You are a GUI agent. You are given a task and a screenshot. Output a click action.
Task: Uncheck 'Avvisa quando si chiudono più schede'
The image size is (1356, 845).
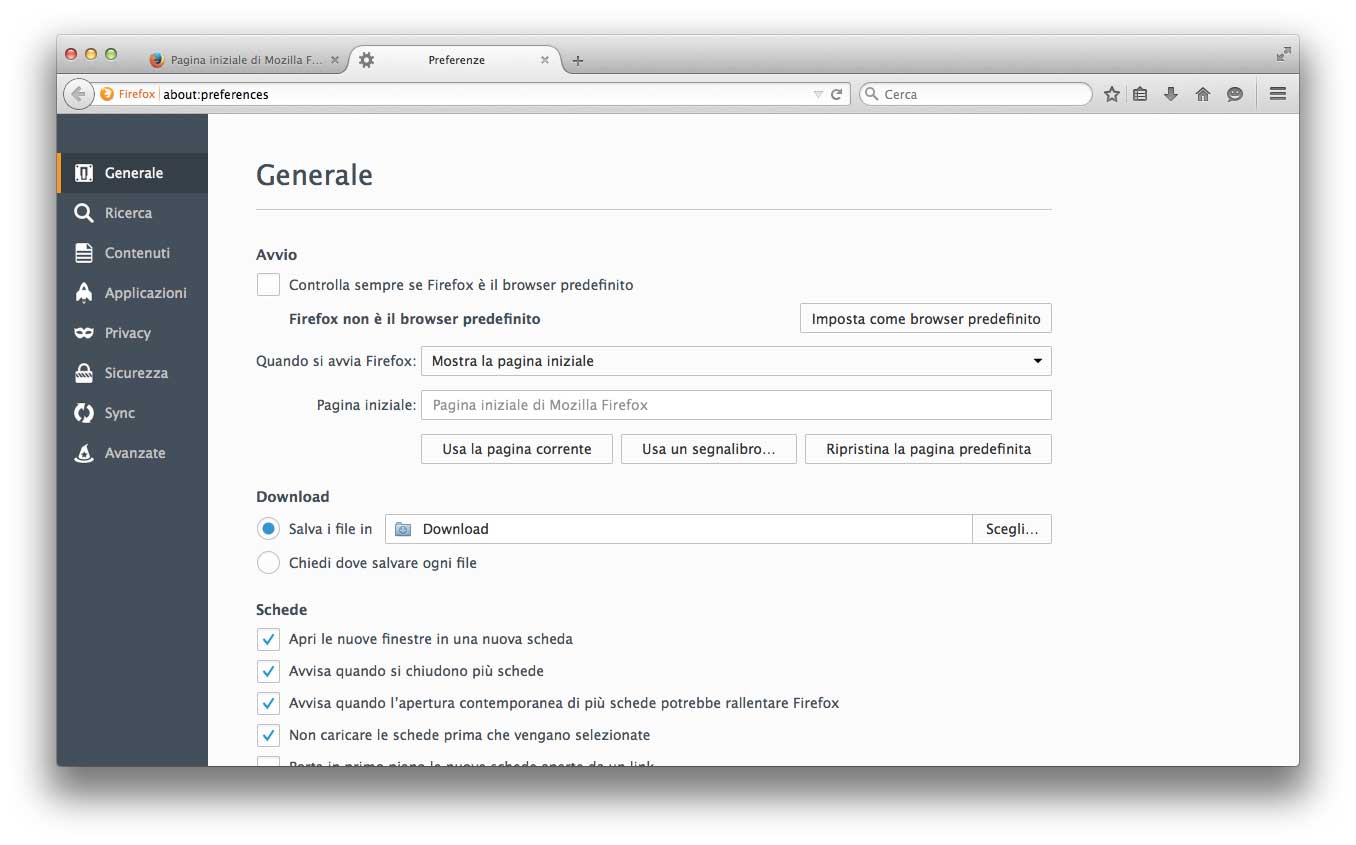click(x=268, y=671)
